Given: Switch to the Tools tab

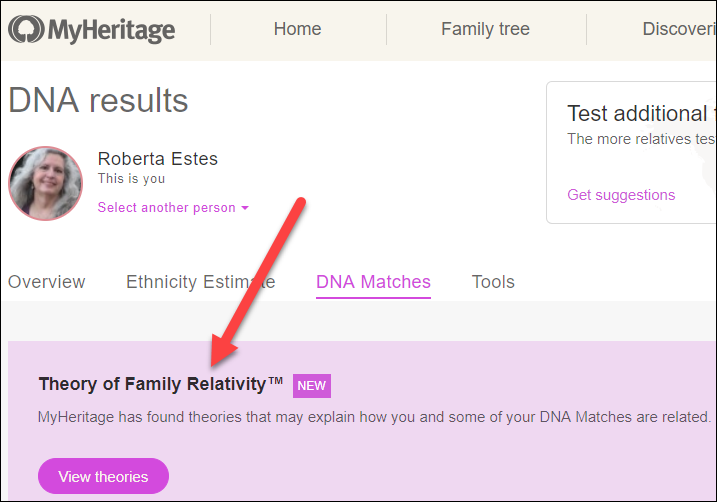Looking at the screenshot, I should (x=493, y=282).
